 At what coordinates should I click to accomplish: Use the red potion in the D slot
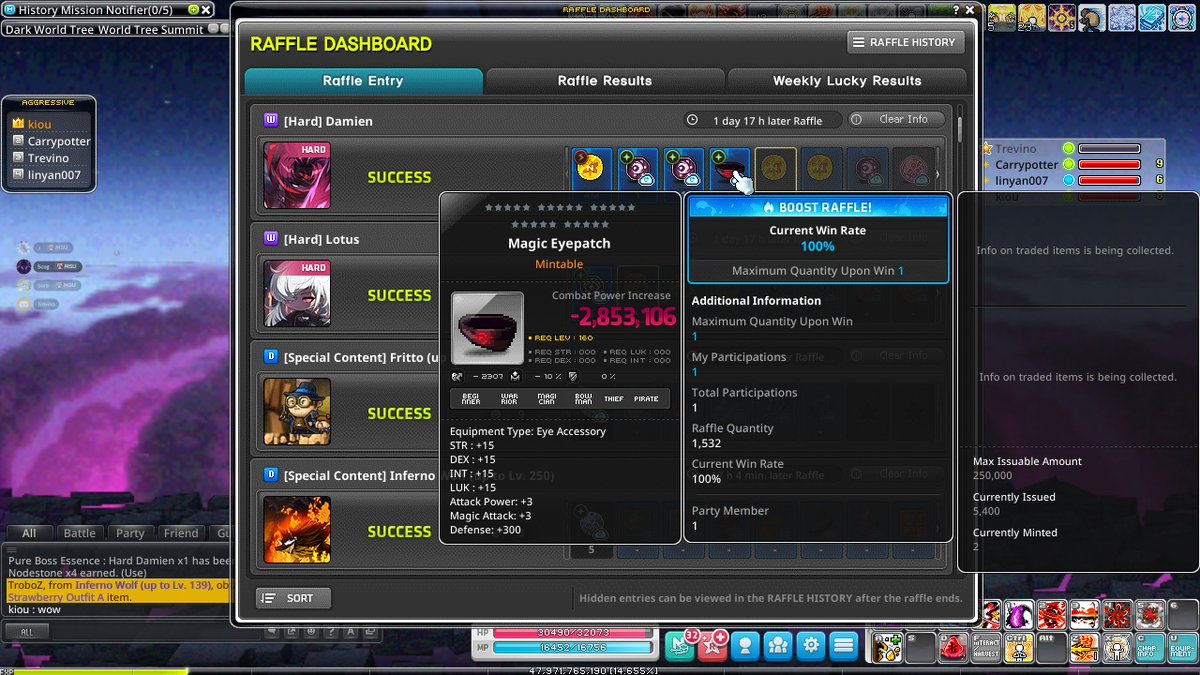tap(953, 647)
